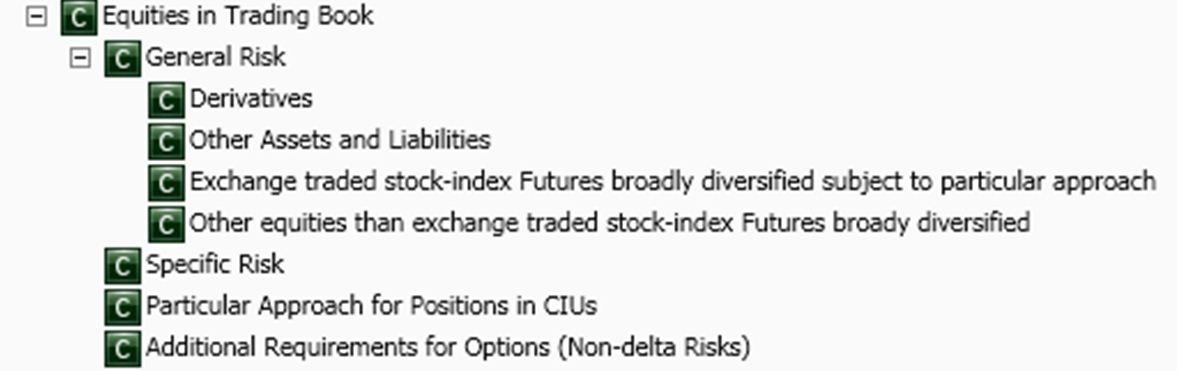Select Exchange traded stock-index Futures broadly diversified item
Viewport: 1177px width, 371px height.
(673, 182)
